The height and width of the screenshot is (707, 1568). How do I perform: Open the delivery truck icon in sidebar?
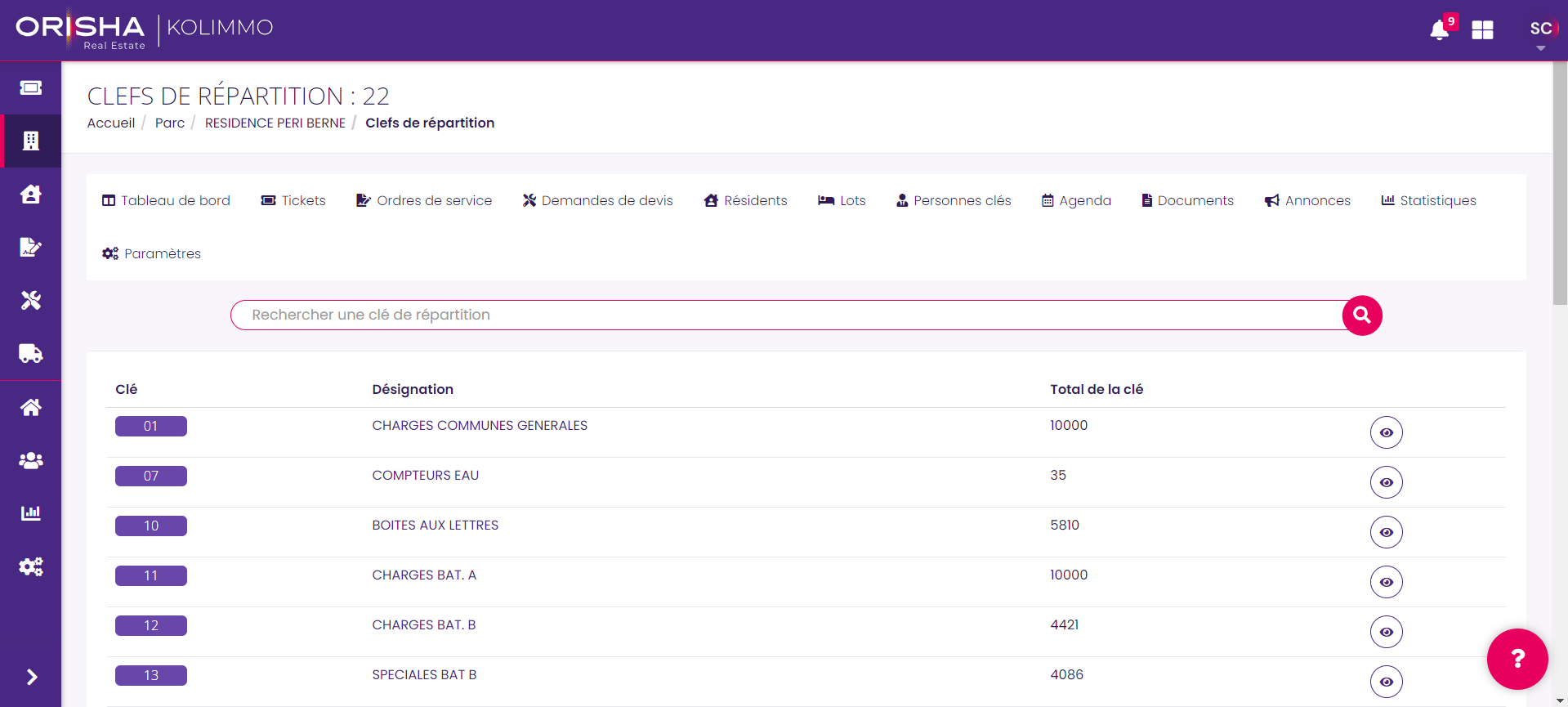coord(31,353)
